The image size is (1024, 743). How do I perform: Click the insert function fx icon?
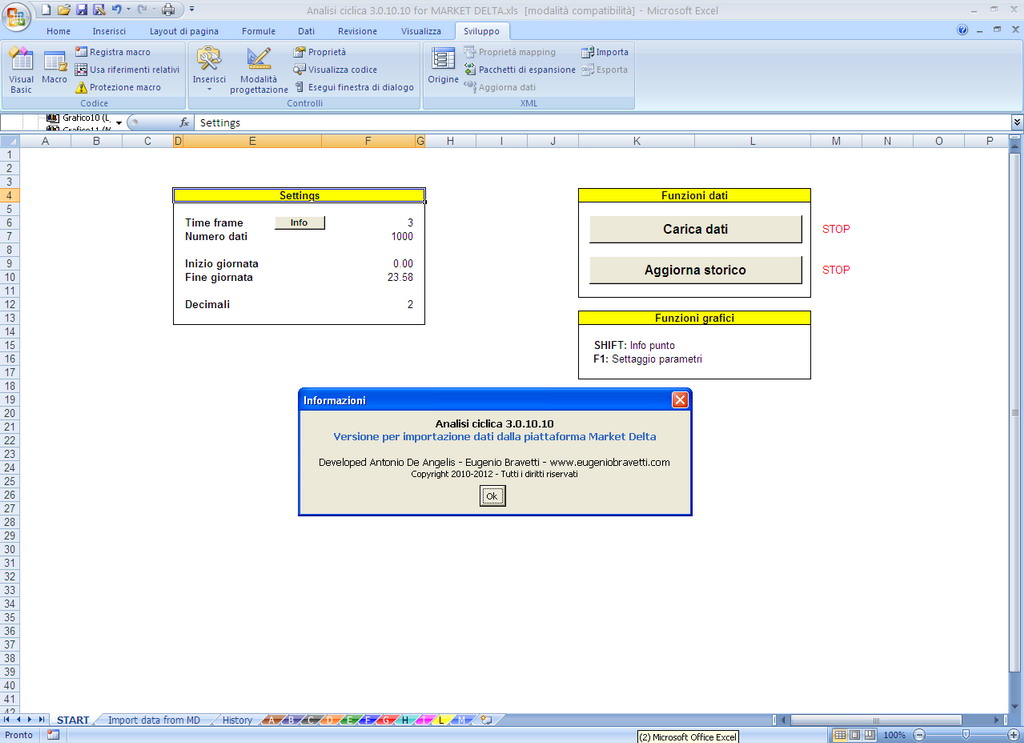[184, 122]
